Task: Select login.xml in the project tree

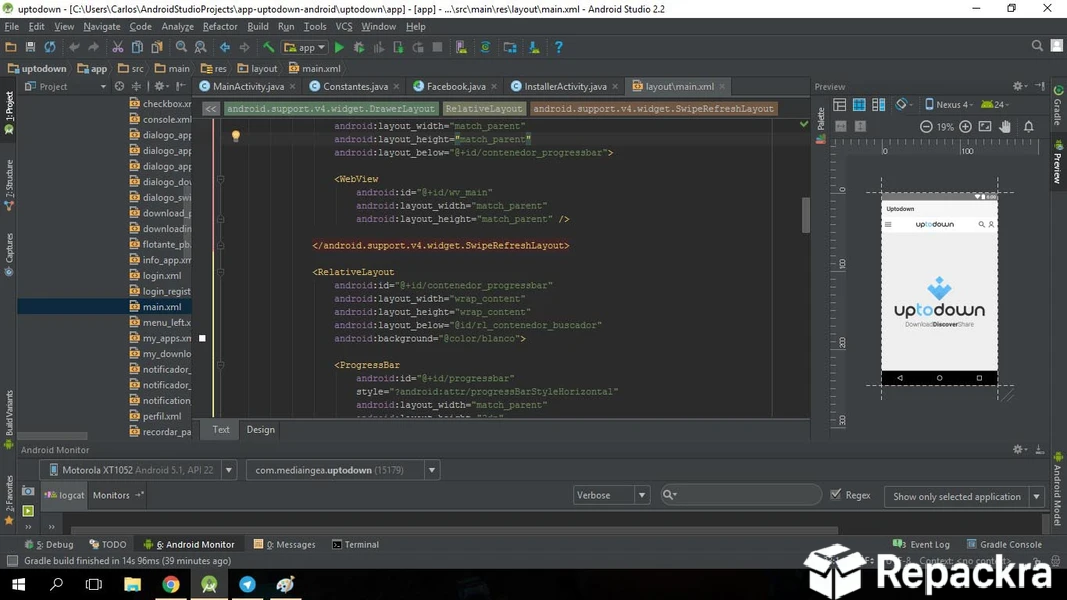Action: pyautogui.click(x=162, y=276)
